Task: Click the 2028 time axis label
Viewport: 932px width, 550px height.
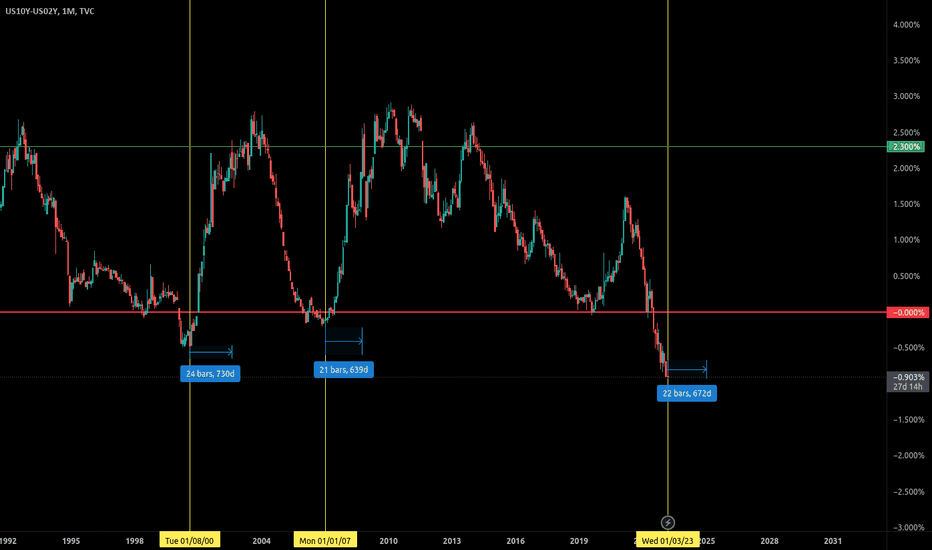Action: [x=769, y=541]
